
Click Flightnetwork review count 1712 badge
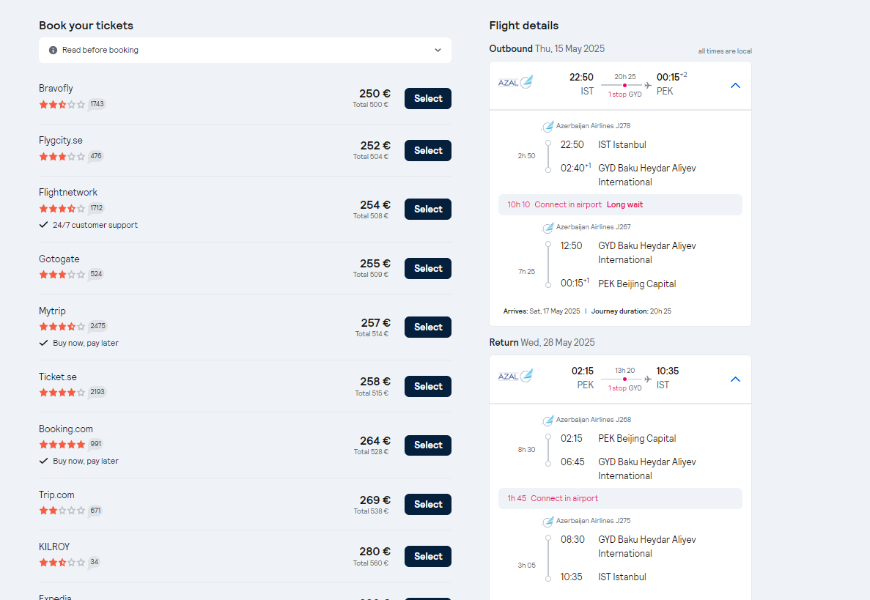pos(97,208)
